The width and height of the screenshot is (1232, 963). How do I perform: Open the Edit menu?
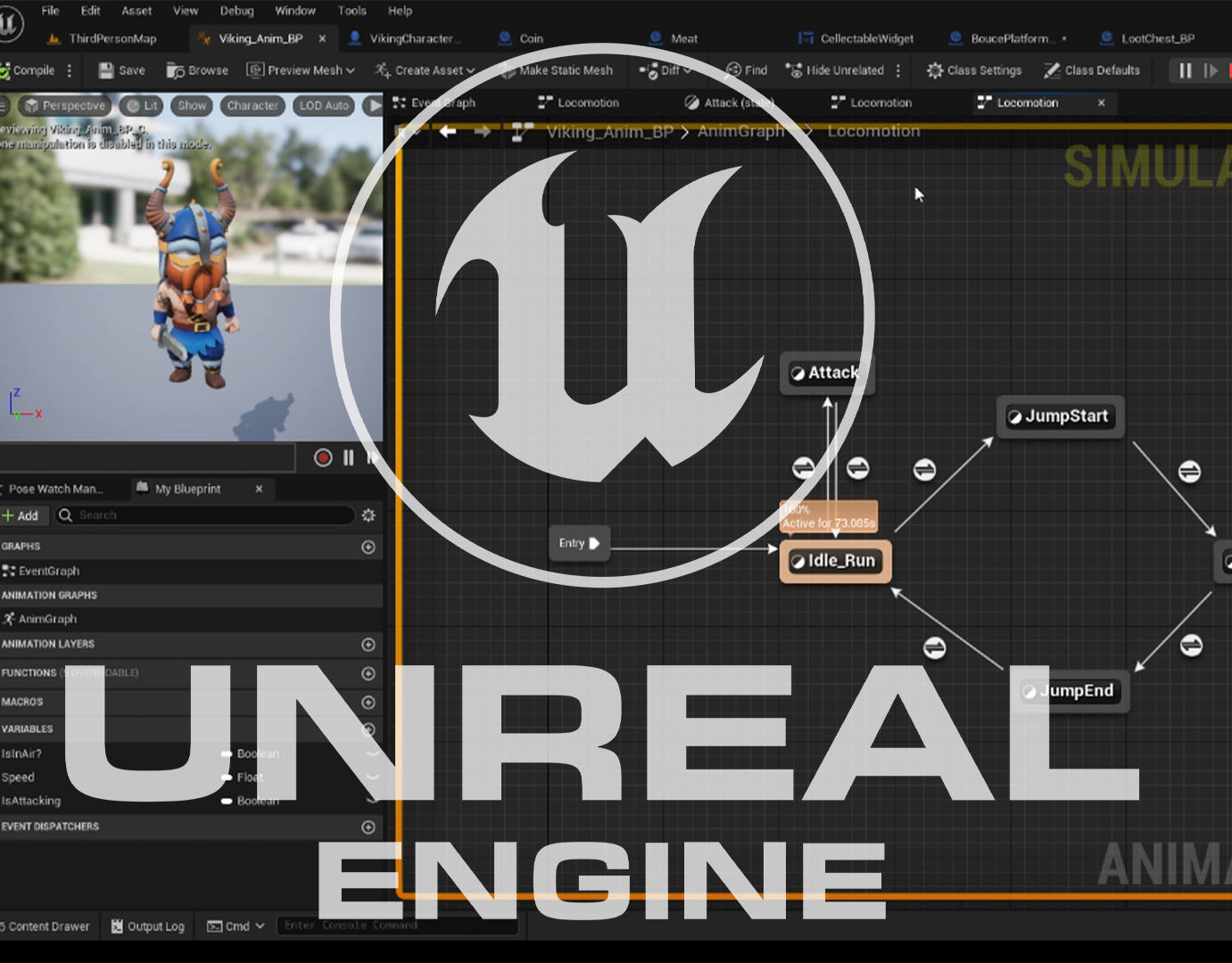[90, 11]
